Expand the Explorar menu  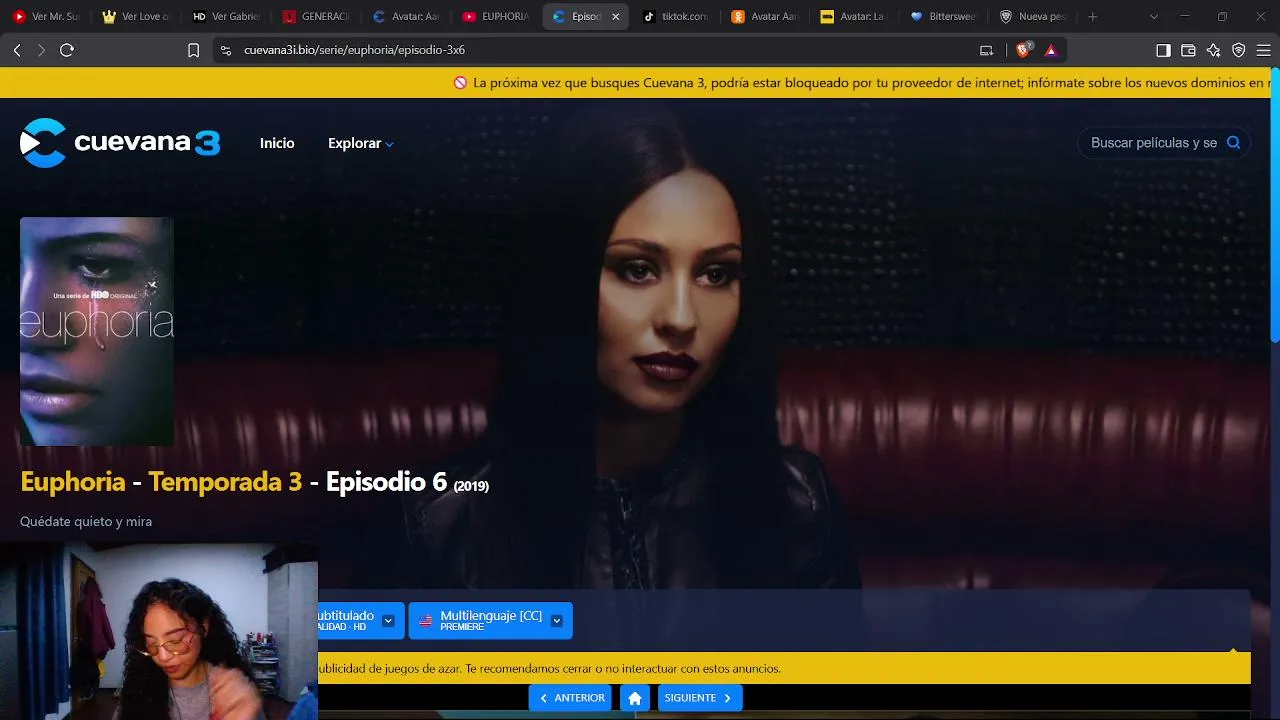coord(361,143)
